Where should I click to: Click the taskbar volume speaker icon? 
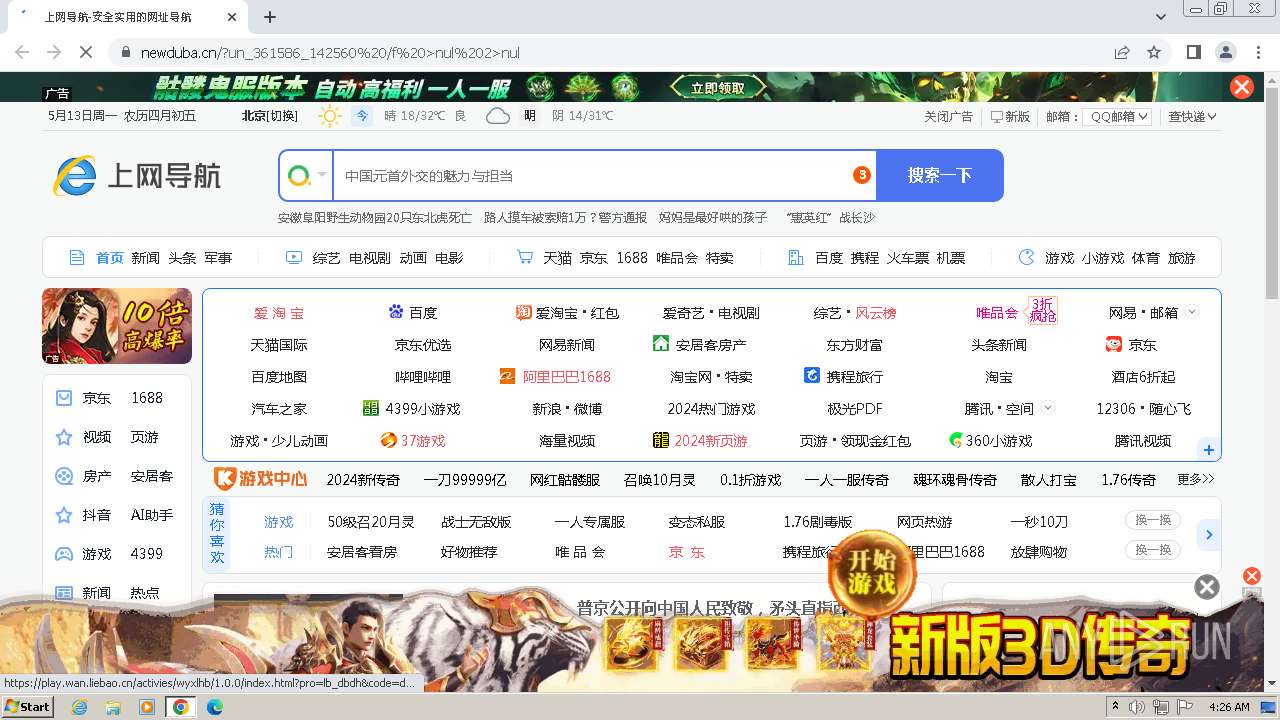point(1138,707)
